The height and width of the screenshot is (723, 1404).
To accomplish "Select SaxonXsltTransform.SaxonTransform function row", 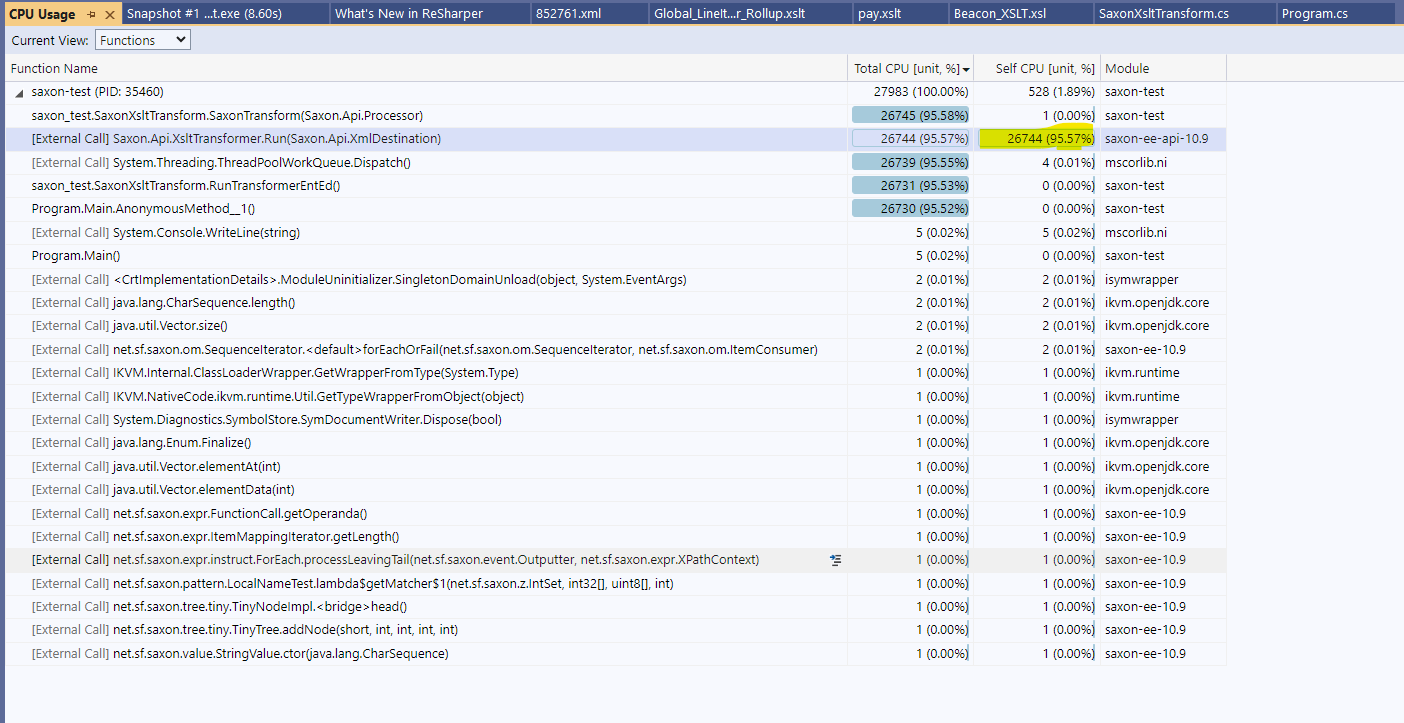I will pyautogui.click(x=615, y=116).
